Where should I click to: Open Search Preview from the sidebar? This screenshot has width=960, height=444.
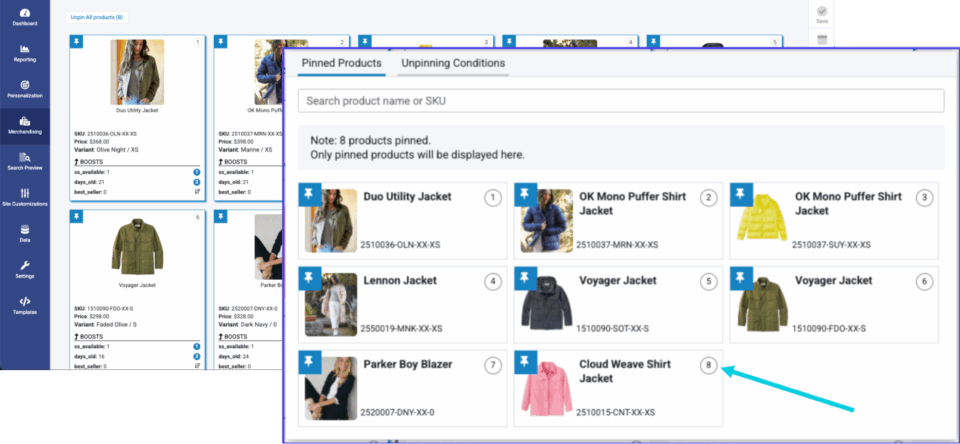[x=25, y=160]
